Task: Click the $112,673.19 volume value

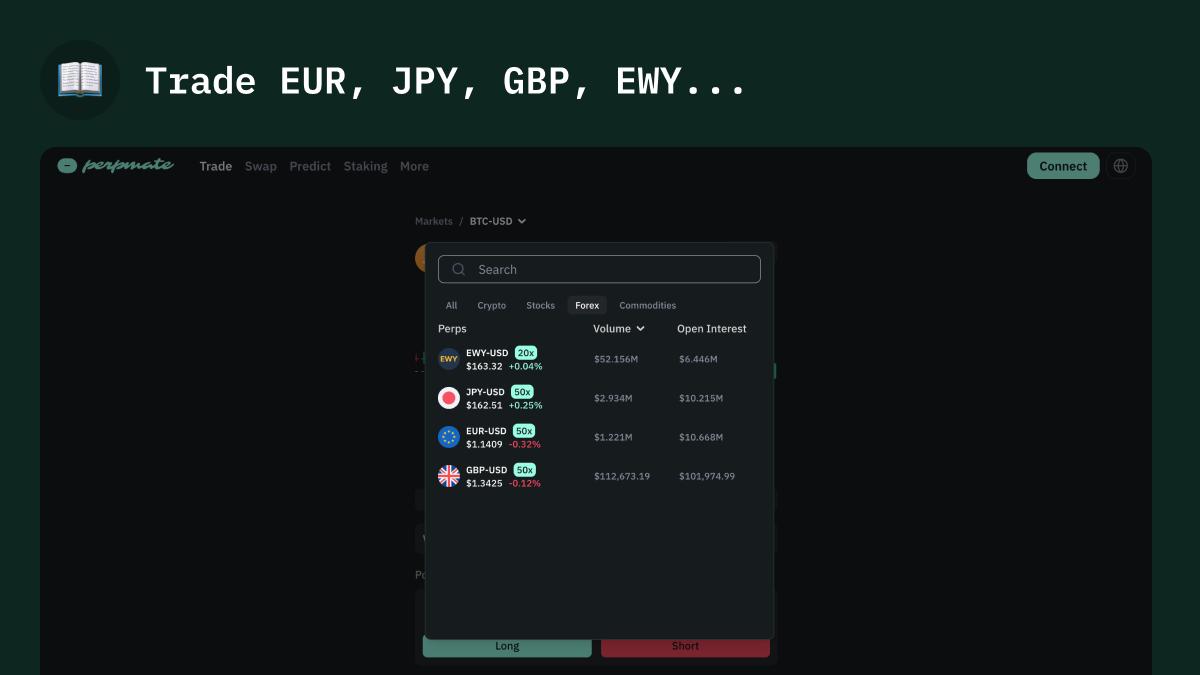Action: point(622,476)
